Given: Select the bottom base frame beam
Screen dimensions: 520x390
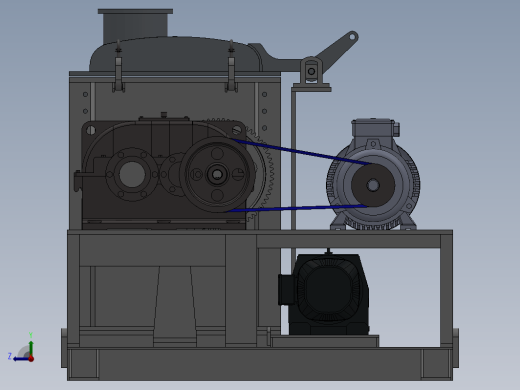Looking at the screenshot, I should pyautogui.click(x=260, y=363).
